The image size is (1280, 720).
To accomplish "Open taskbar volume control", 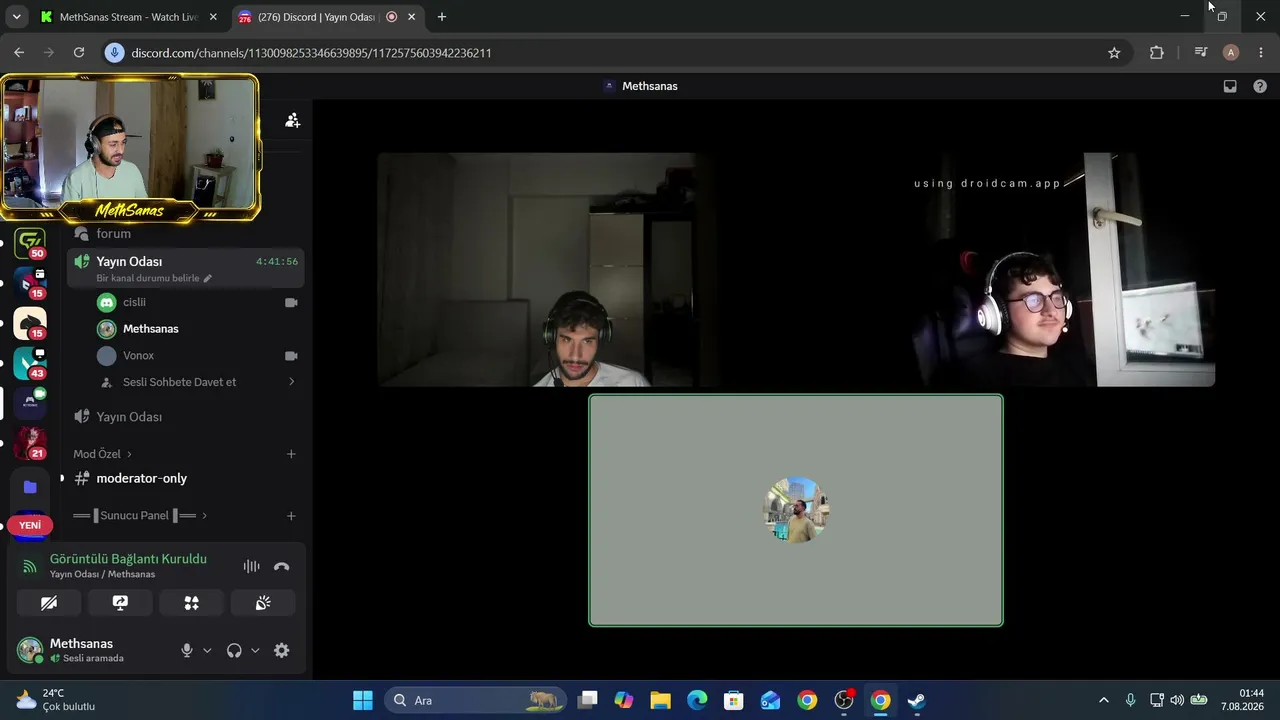I will [1177, 700].
